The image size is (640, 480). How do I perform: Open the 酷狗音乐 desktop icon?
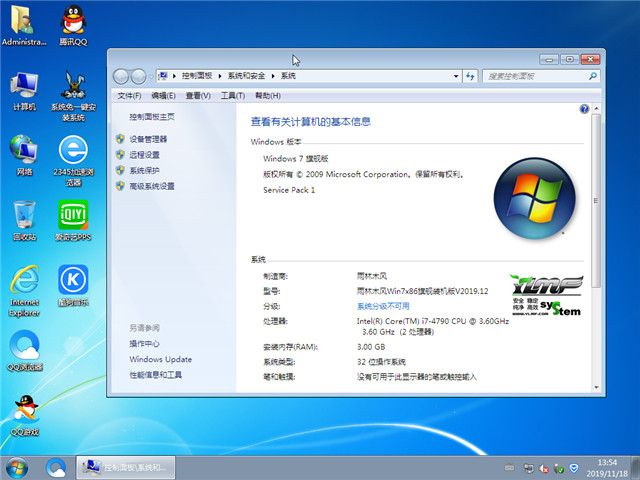(x=72, y=282)
